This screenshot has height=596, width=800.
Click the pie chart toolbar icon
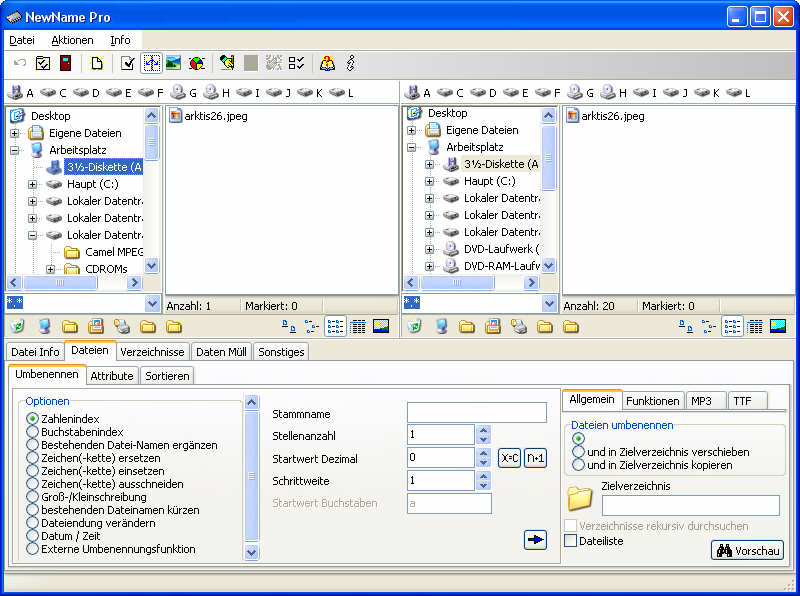point(196,63)
